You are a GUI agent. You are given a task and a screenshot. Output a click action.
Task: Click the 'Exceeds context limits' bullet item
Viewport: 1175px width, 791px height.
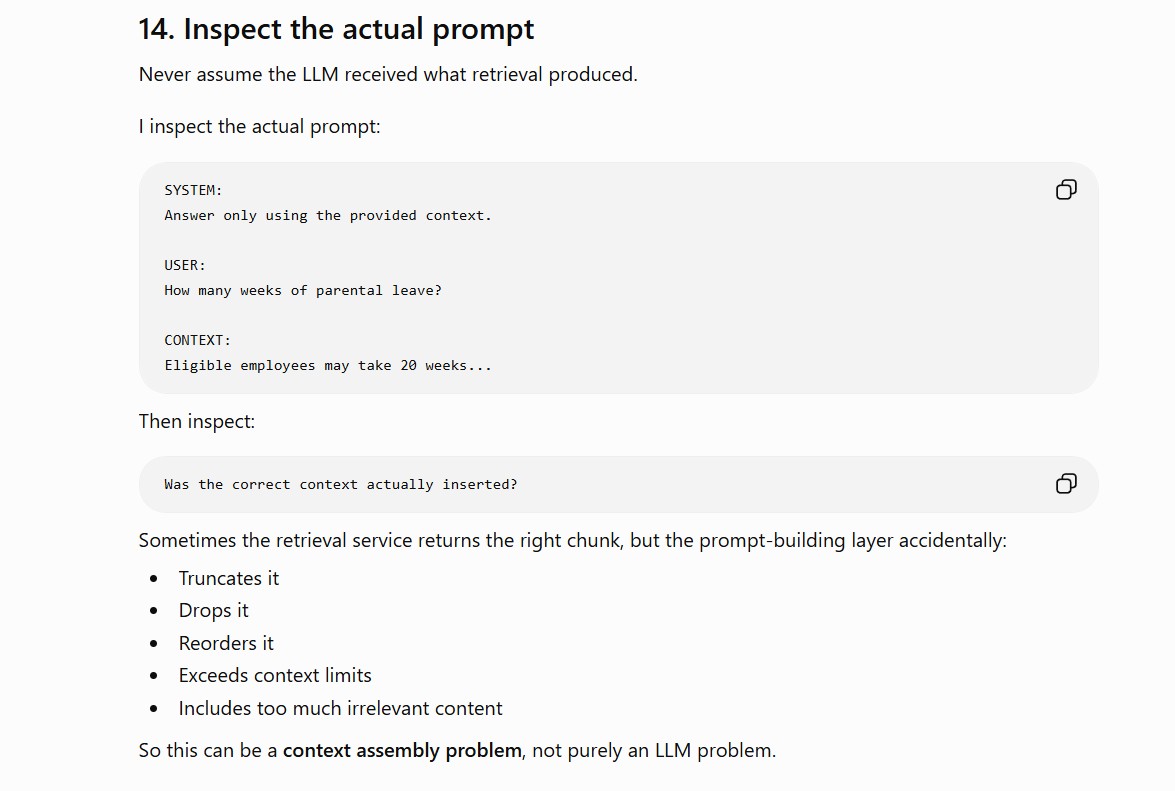click(275, 676)
